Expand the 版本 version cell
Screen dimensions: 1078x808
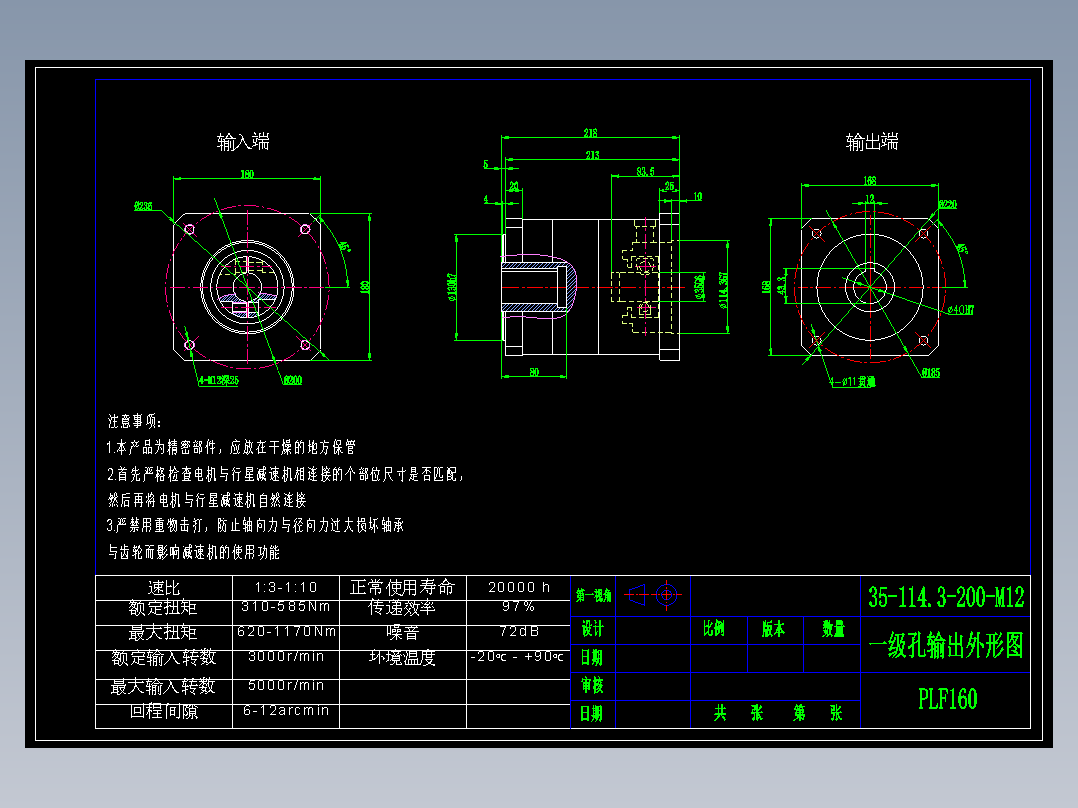tap(771, 630)
